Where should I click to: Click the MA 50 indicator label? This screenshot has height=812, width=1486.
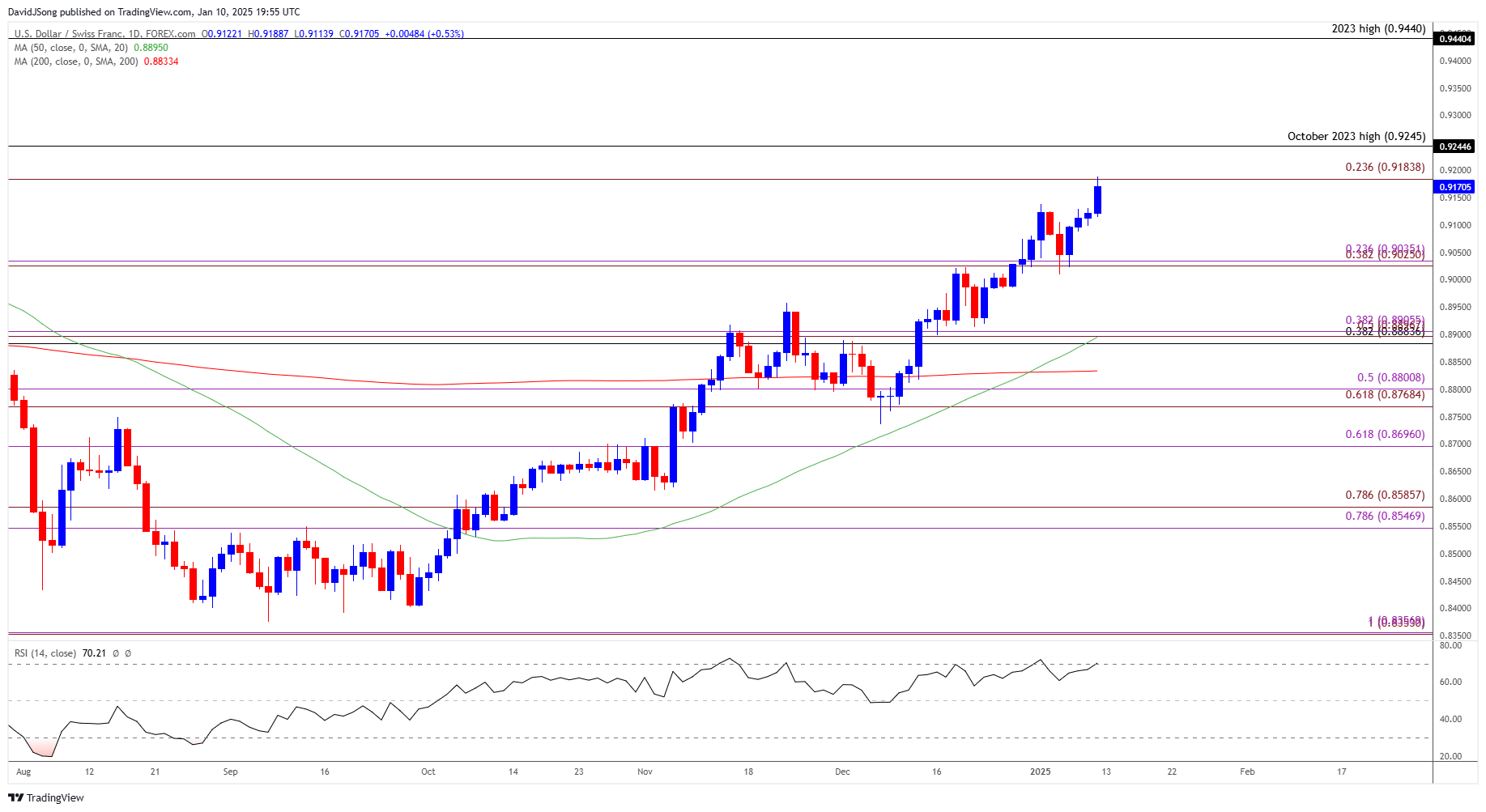click(72, 48)
